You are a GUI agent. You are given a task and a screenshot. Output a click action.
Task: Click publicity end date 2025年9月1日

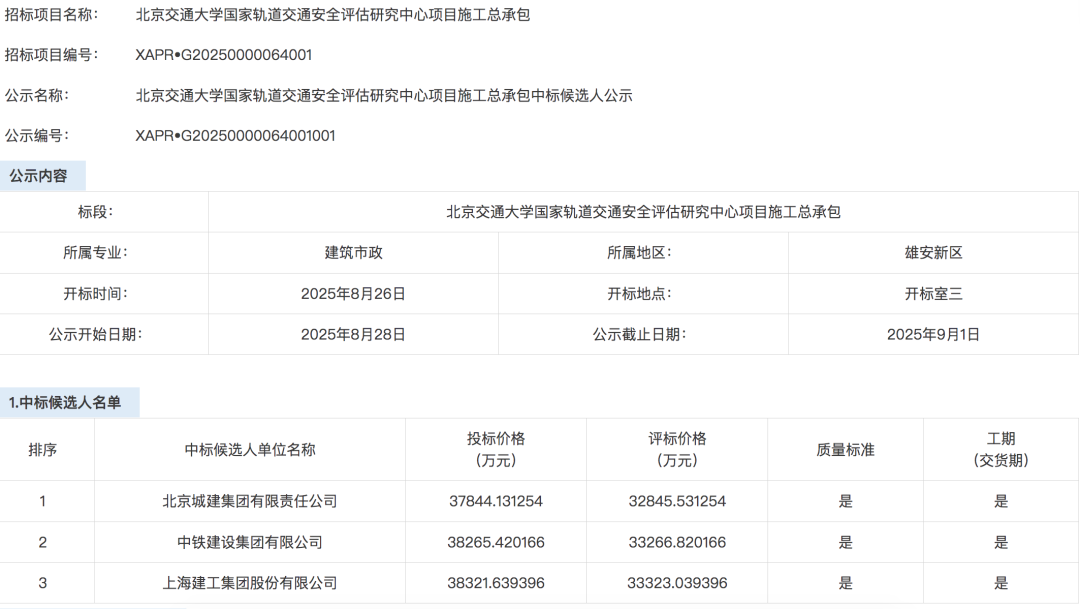pyautogui.click(x=934, y=334)
